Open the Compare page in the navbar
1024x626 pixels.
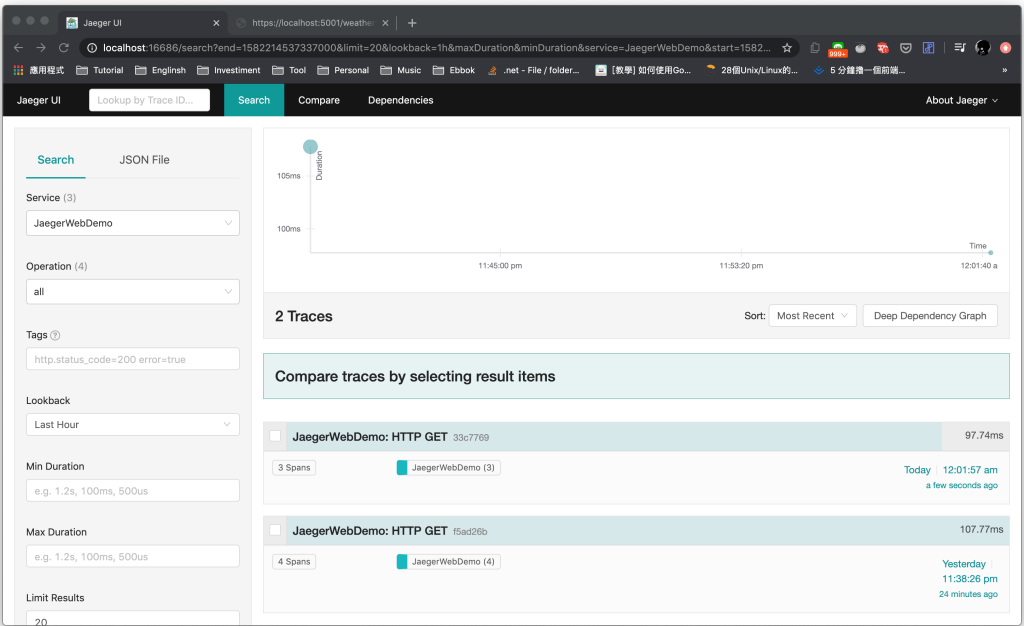tap(319, 100)
